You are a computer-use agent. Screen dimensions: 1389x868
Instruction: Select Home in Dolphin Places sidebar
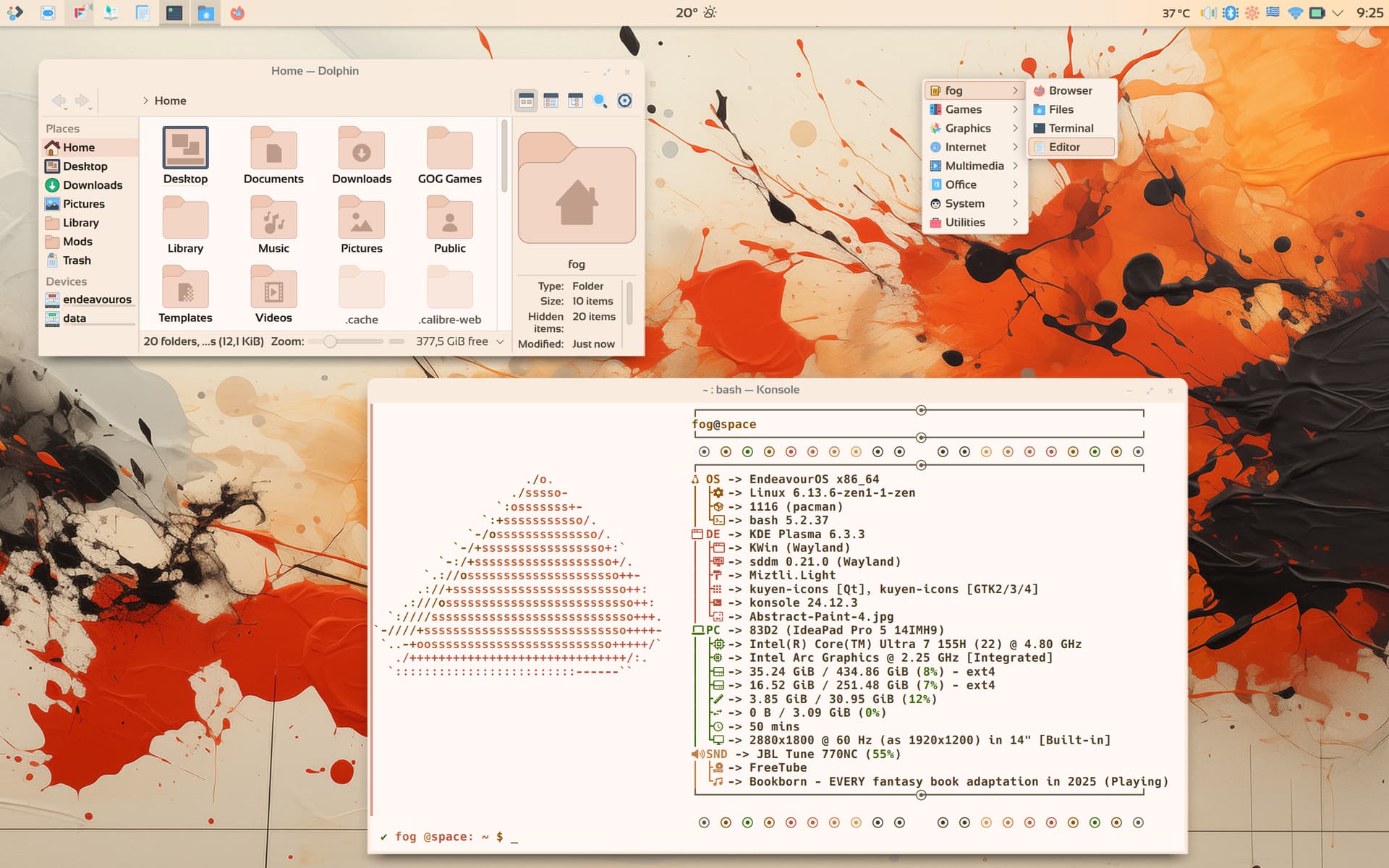[x=90, y=148]
